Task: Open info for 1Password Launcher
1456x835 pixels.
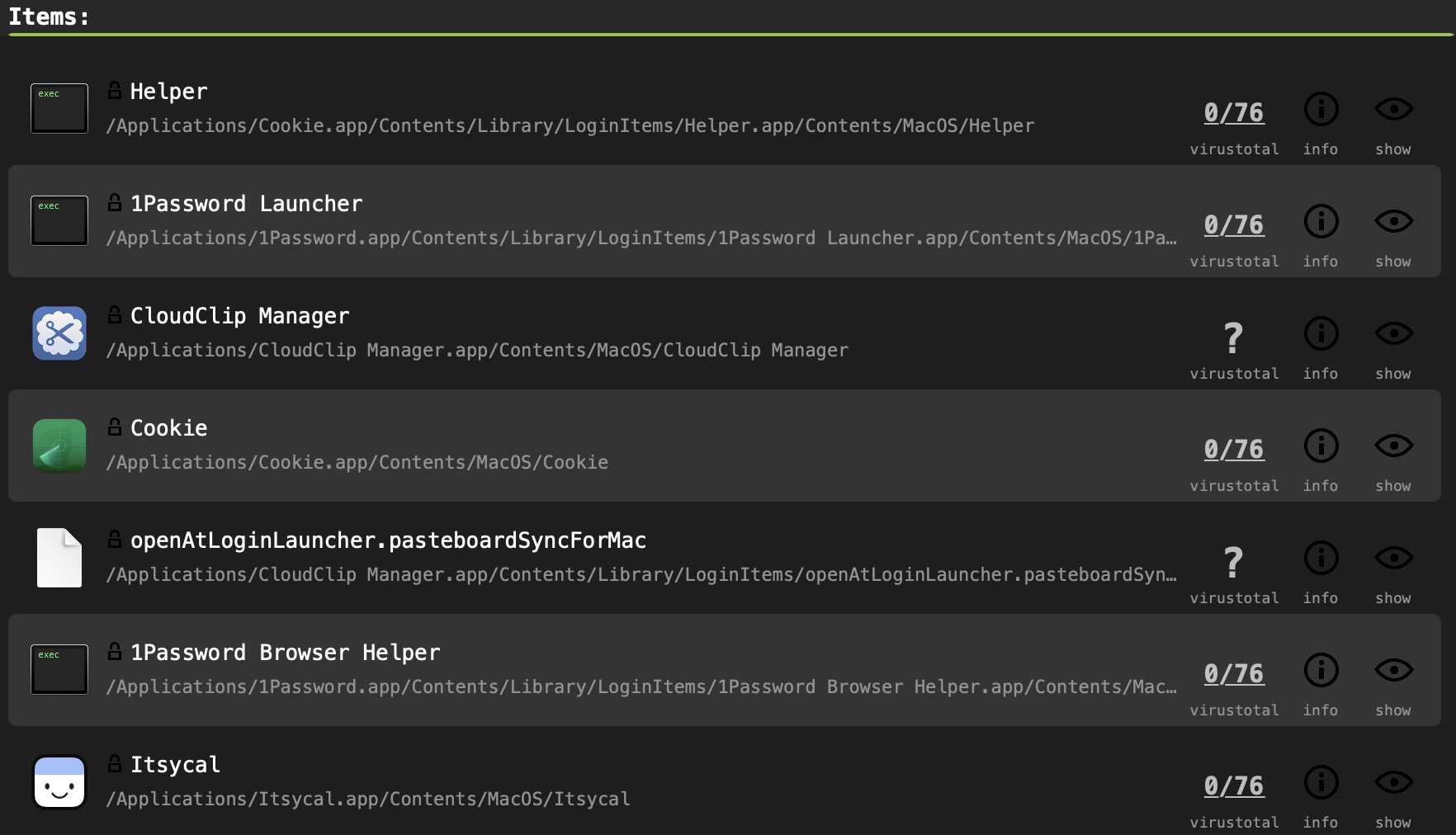Action: point(1321,221)
